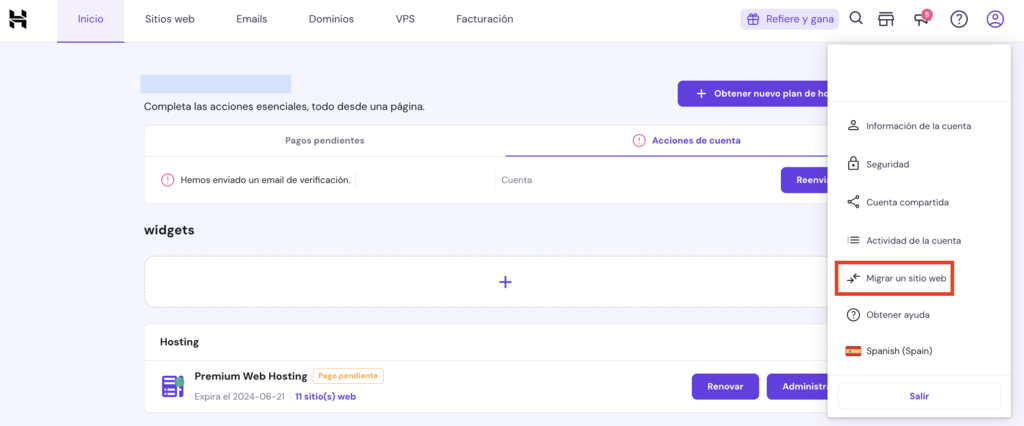Open notifications megaphone icon
This screenshot has height=426, width=1024.
pyautogui.click(x=921, y=20)
